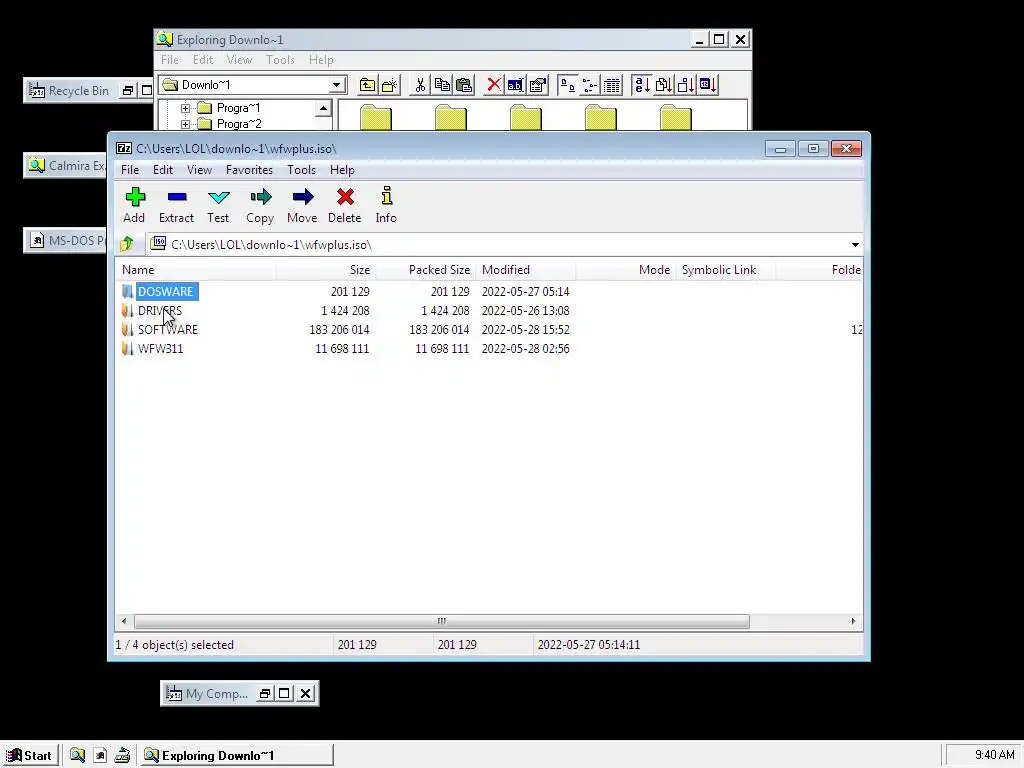Open the Favorites menu
This screenshot has width=1024, height=768.
(249, 170)
